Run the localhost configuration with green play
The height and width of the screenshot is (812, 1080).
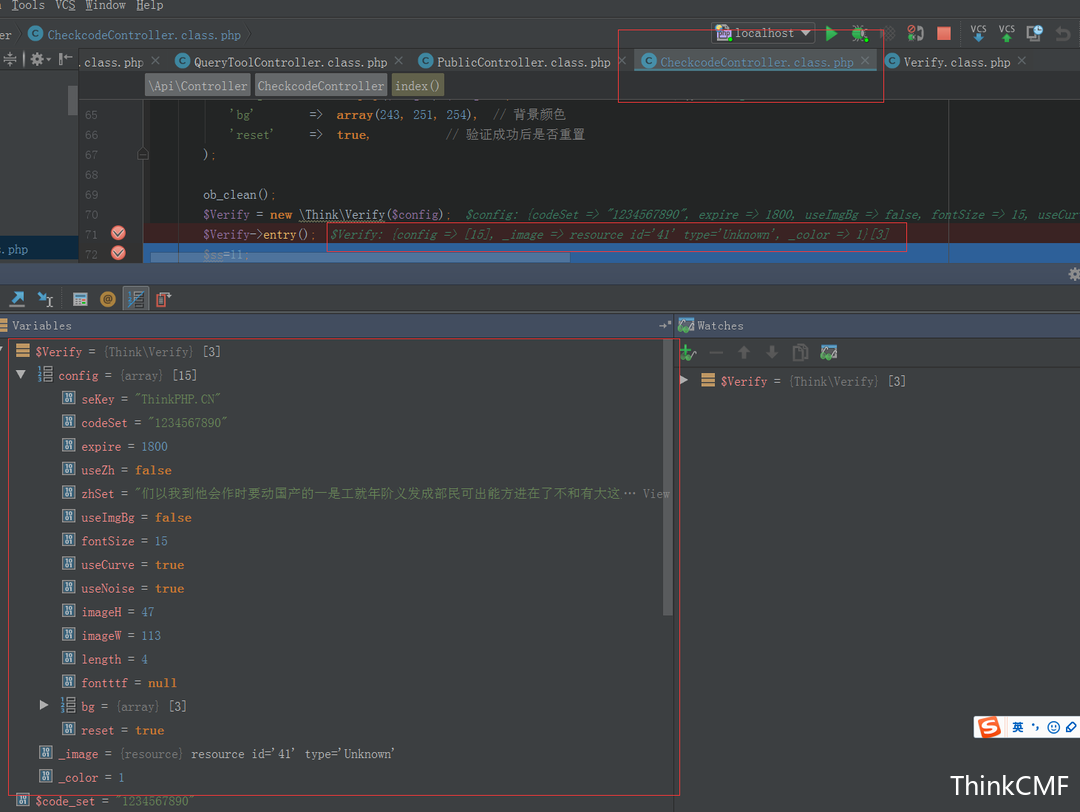tap(831, 33)
